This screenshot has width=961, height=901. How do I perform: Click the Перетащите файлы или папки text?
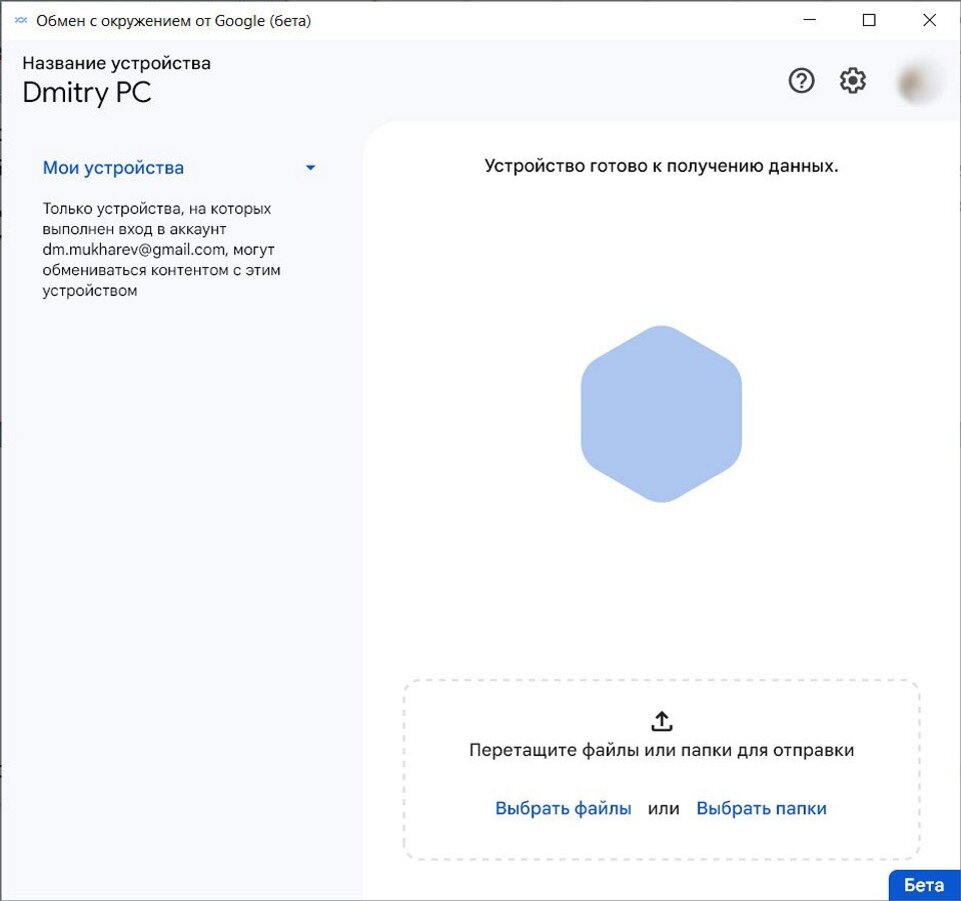point(661,750)
